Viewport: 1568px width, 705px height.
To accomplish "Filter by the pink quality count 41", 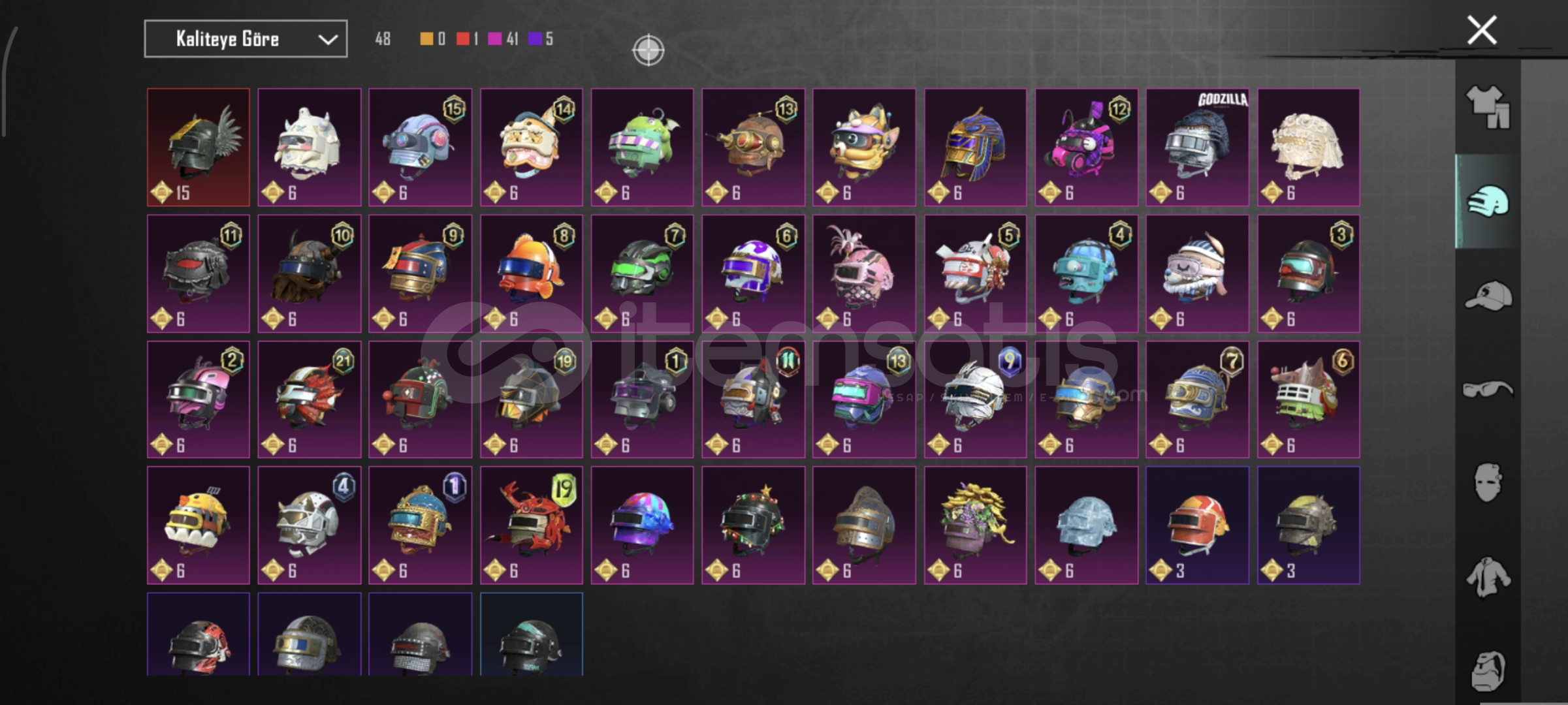I will click(x=503, y=39).
